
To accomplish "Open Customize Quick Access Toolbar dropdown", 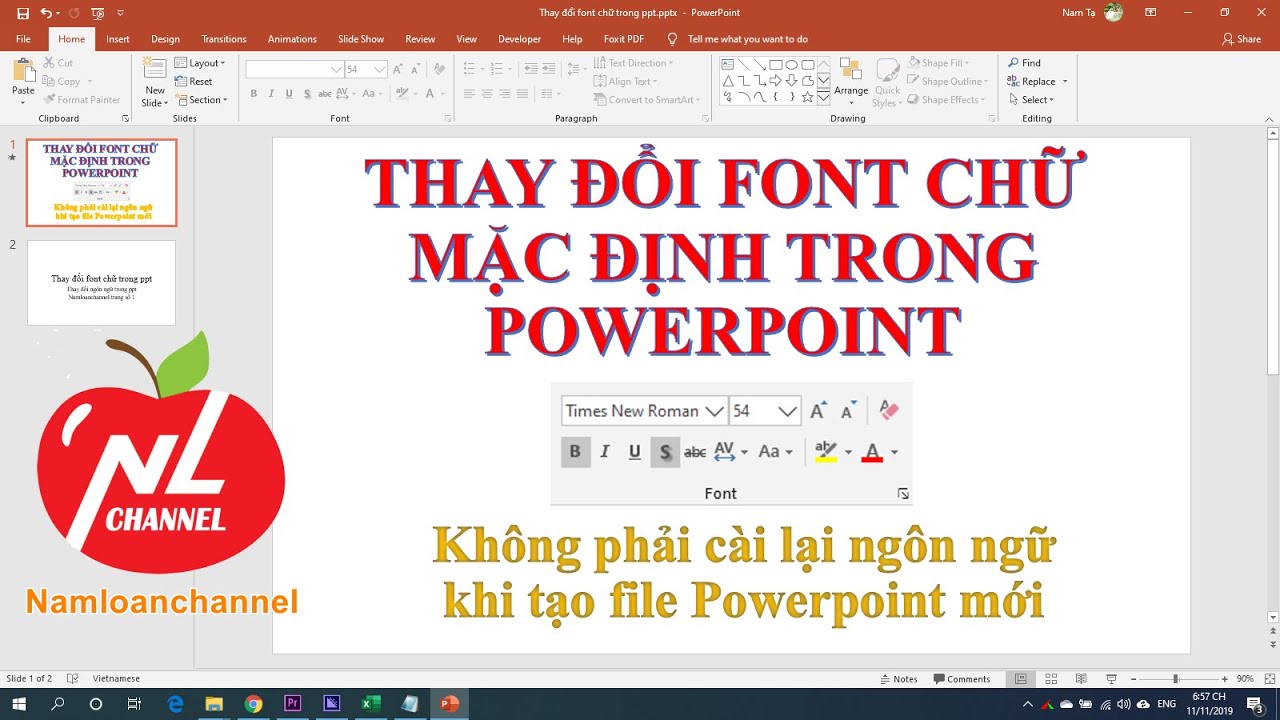I will coord(121,13).
